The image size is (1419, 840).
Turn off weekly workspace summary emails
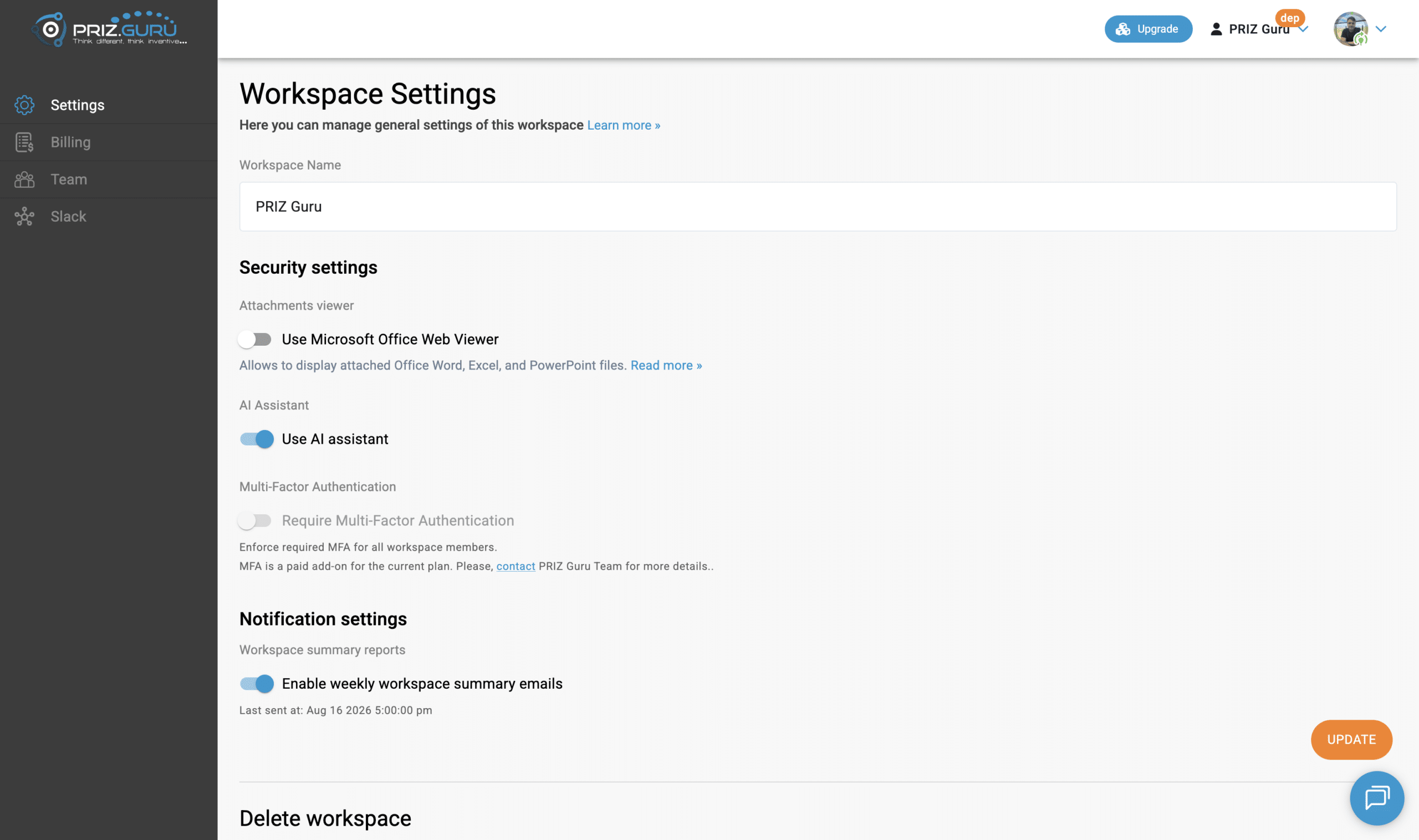pyautogui.click(x=257, y=683)
